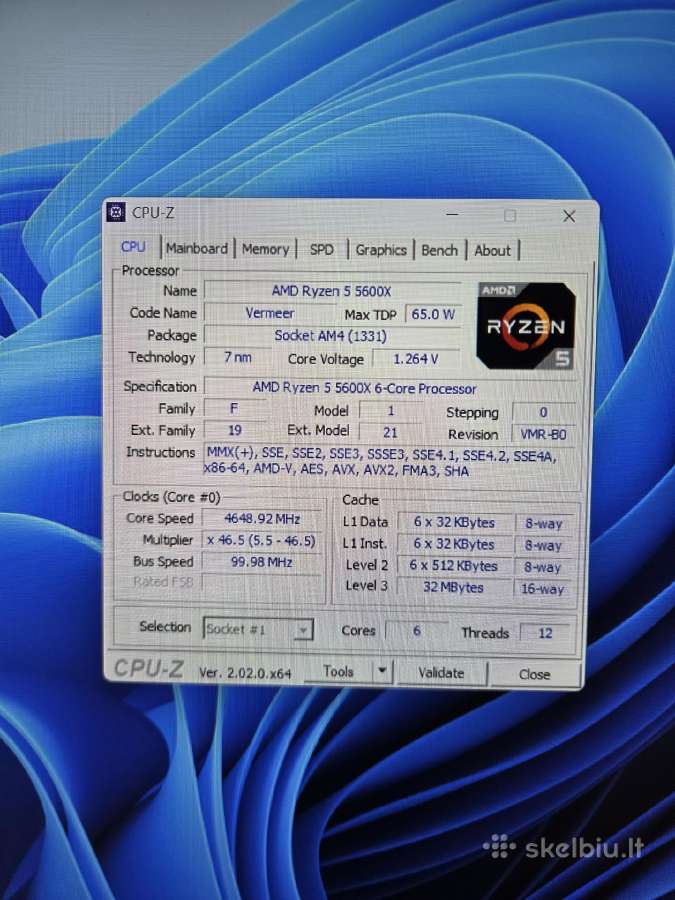Click the Cores value 6
Screen dimensions: 675x900
(x=417, y=630)
